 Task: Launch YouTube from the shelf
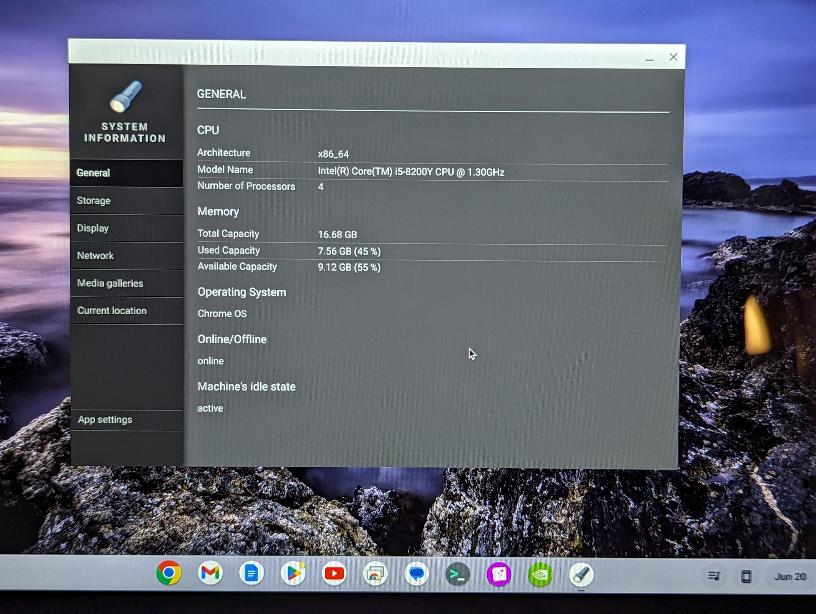(x=334, y=573)
